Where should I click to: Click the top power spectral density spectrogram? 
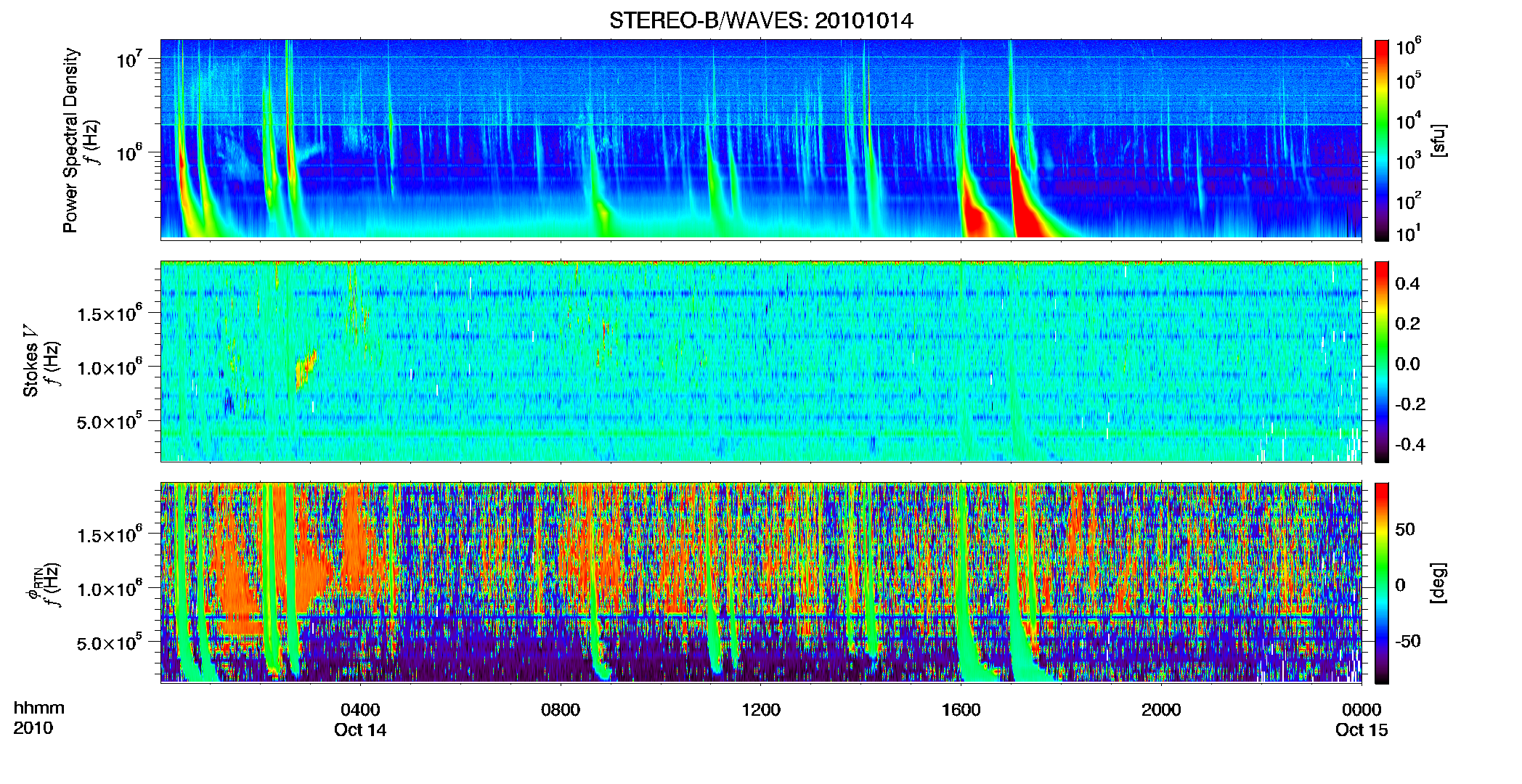click(761, 139)
